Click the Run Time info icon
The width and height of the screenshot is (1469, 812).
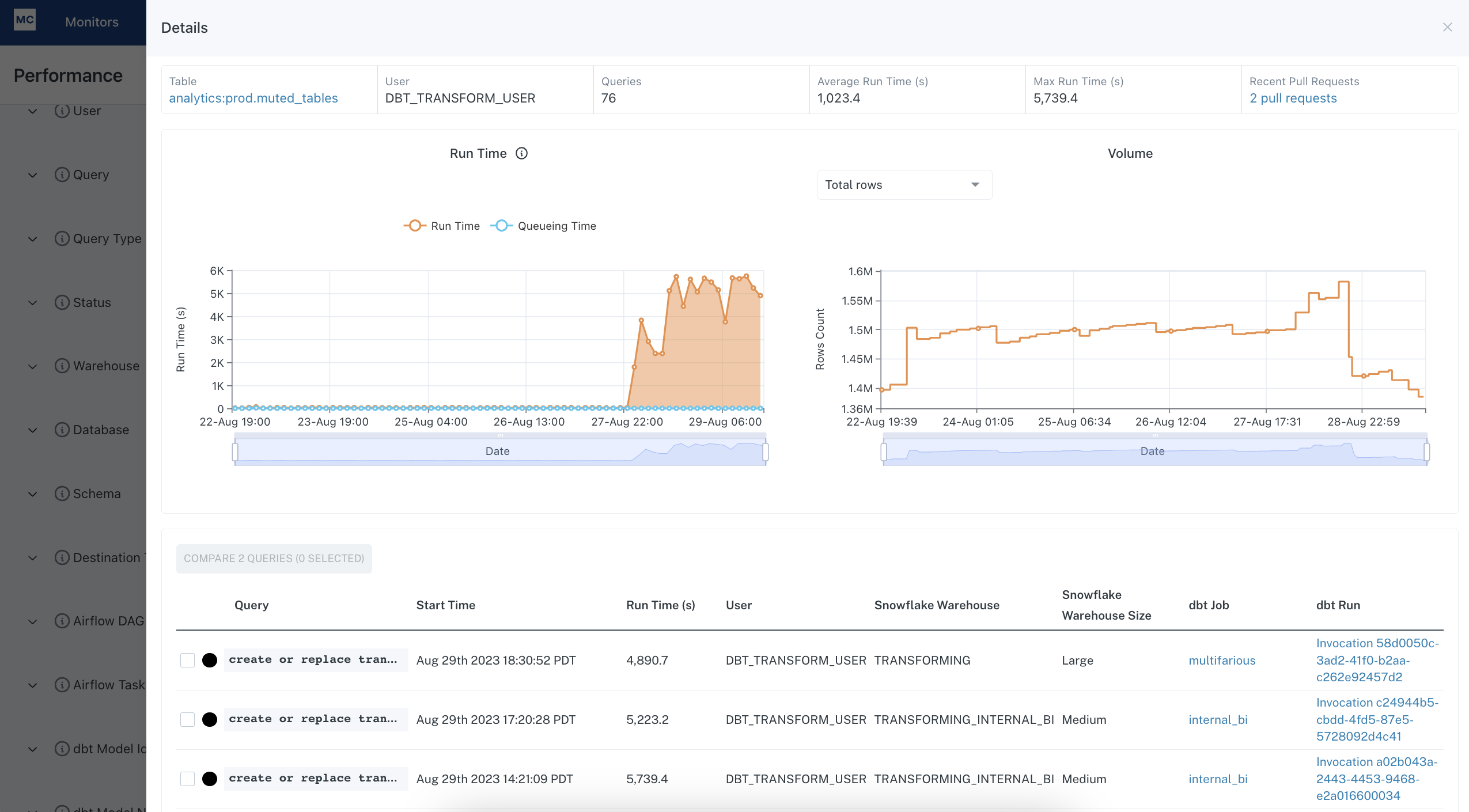521,153
